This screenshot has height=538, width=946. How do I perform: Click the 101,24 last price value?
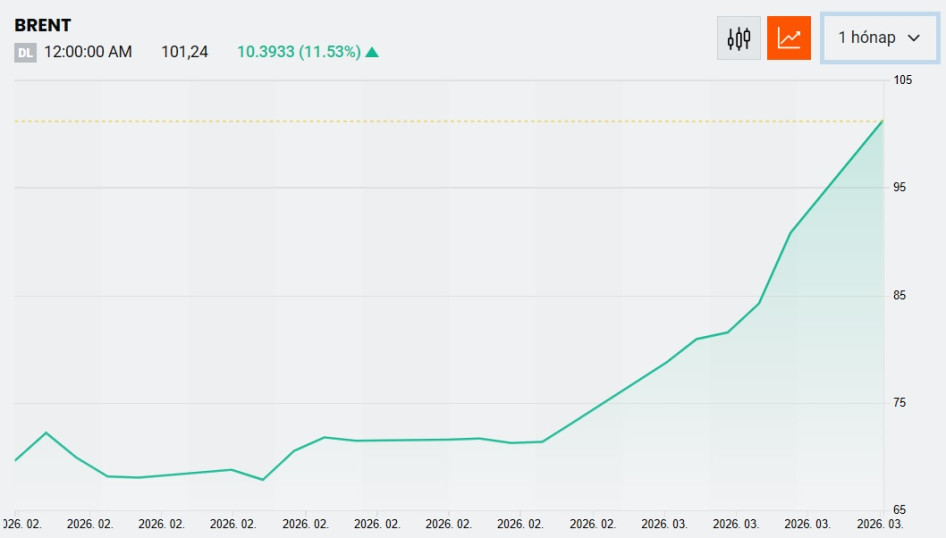point(185,52)
